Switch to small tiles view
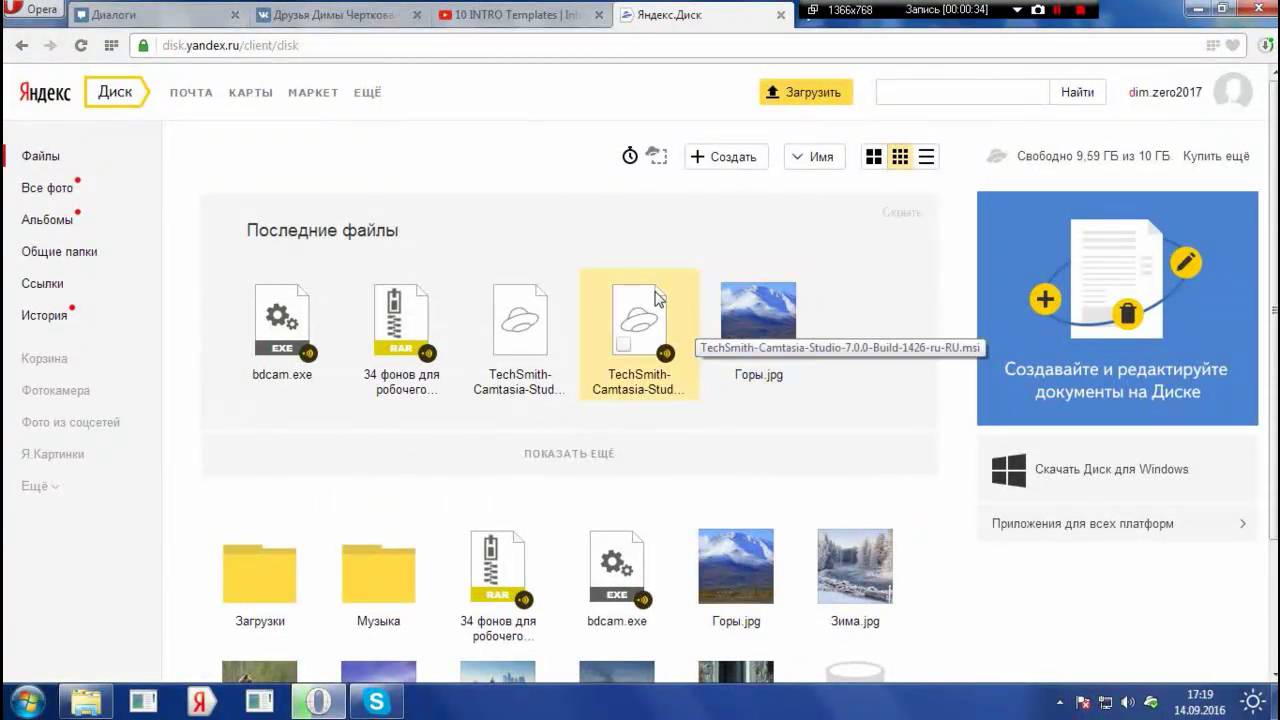Screen dimensions: 1280x720 tap(900, 157)
